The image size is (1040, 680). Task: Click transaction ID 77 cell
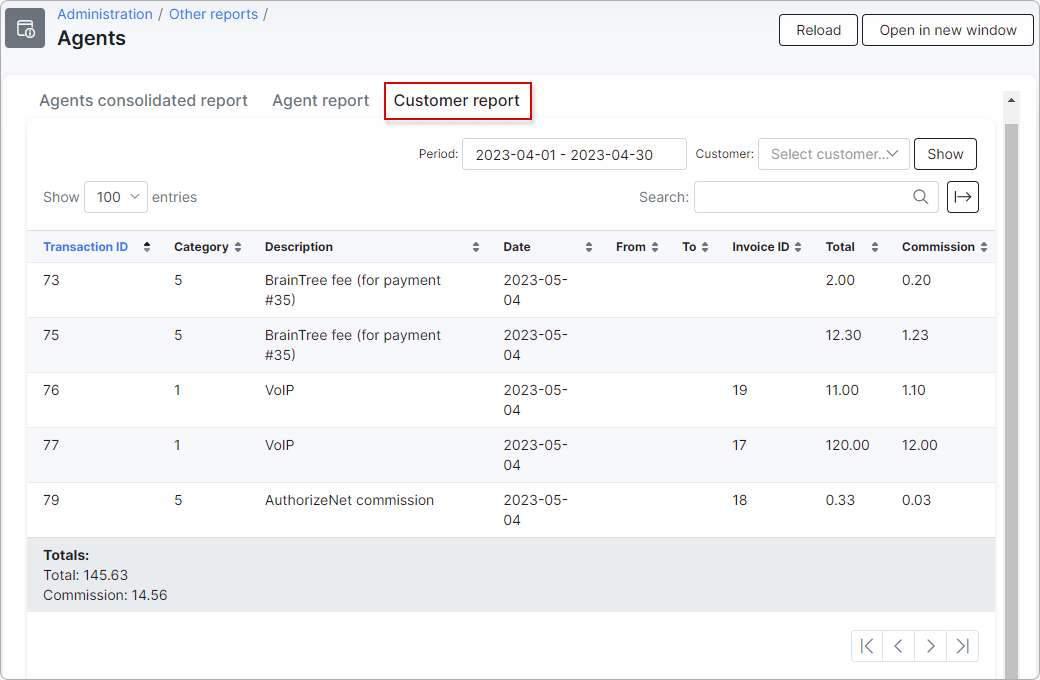point(51,445)
